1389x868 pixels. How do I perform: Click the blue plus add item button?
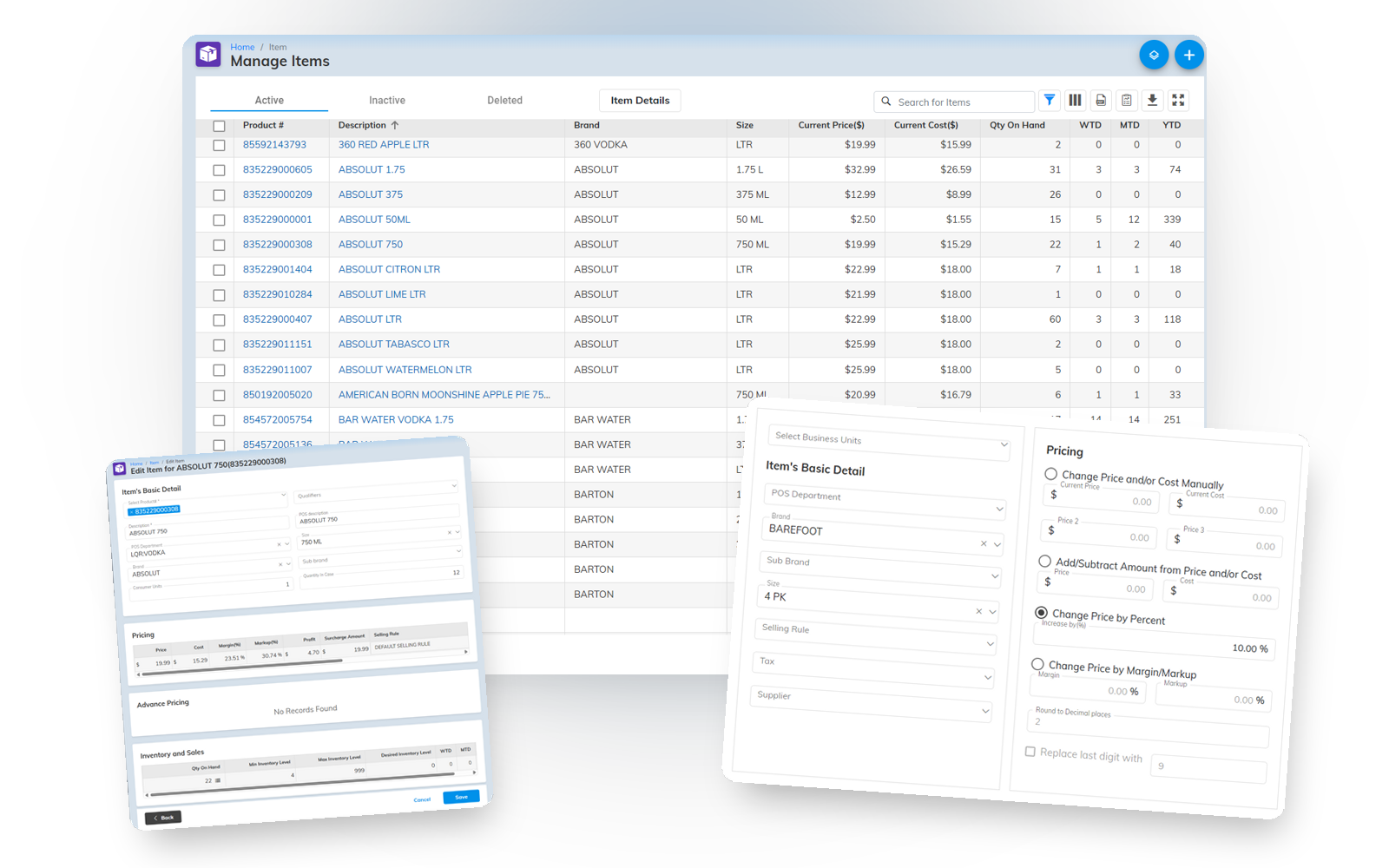[x=1188, y=55]
